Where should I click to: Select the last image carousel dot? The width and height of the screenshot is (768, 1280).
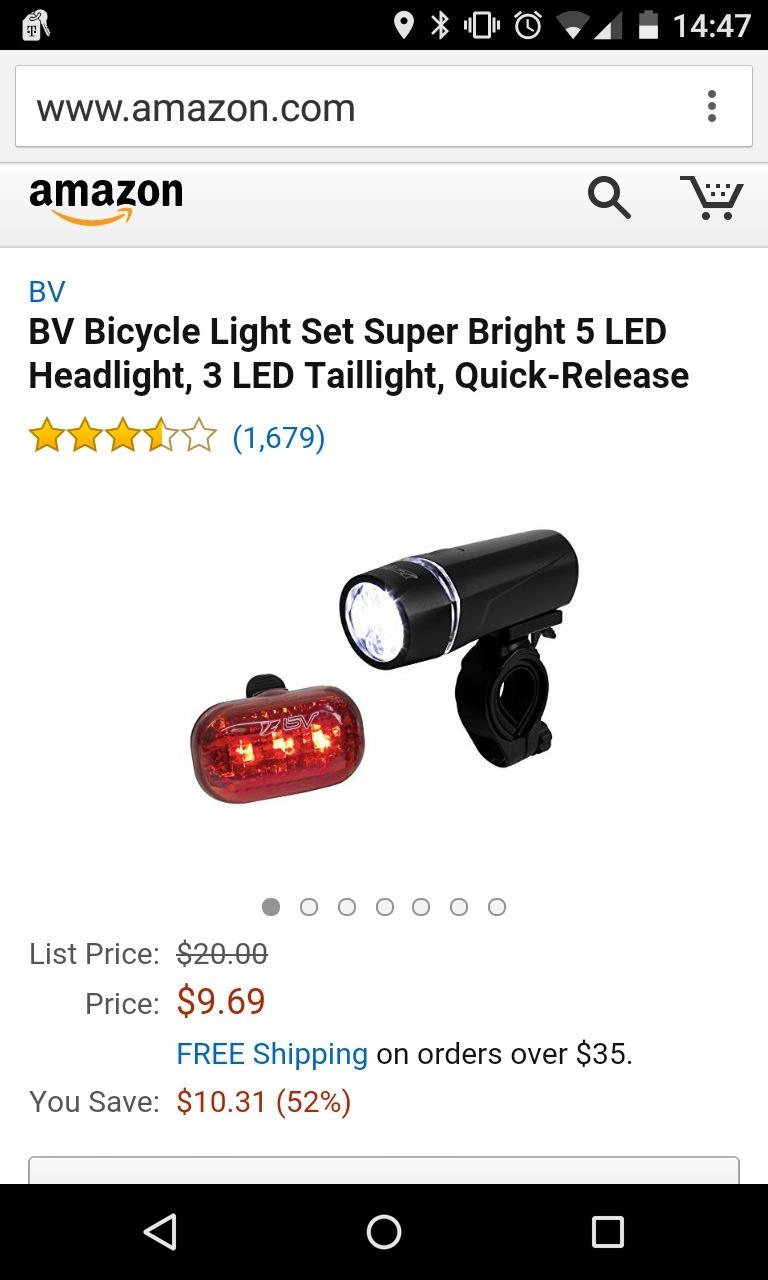point(497,907)
